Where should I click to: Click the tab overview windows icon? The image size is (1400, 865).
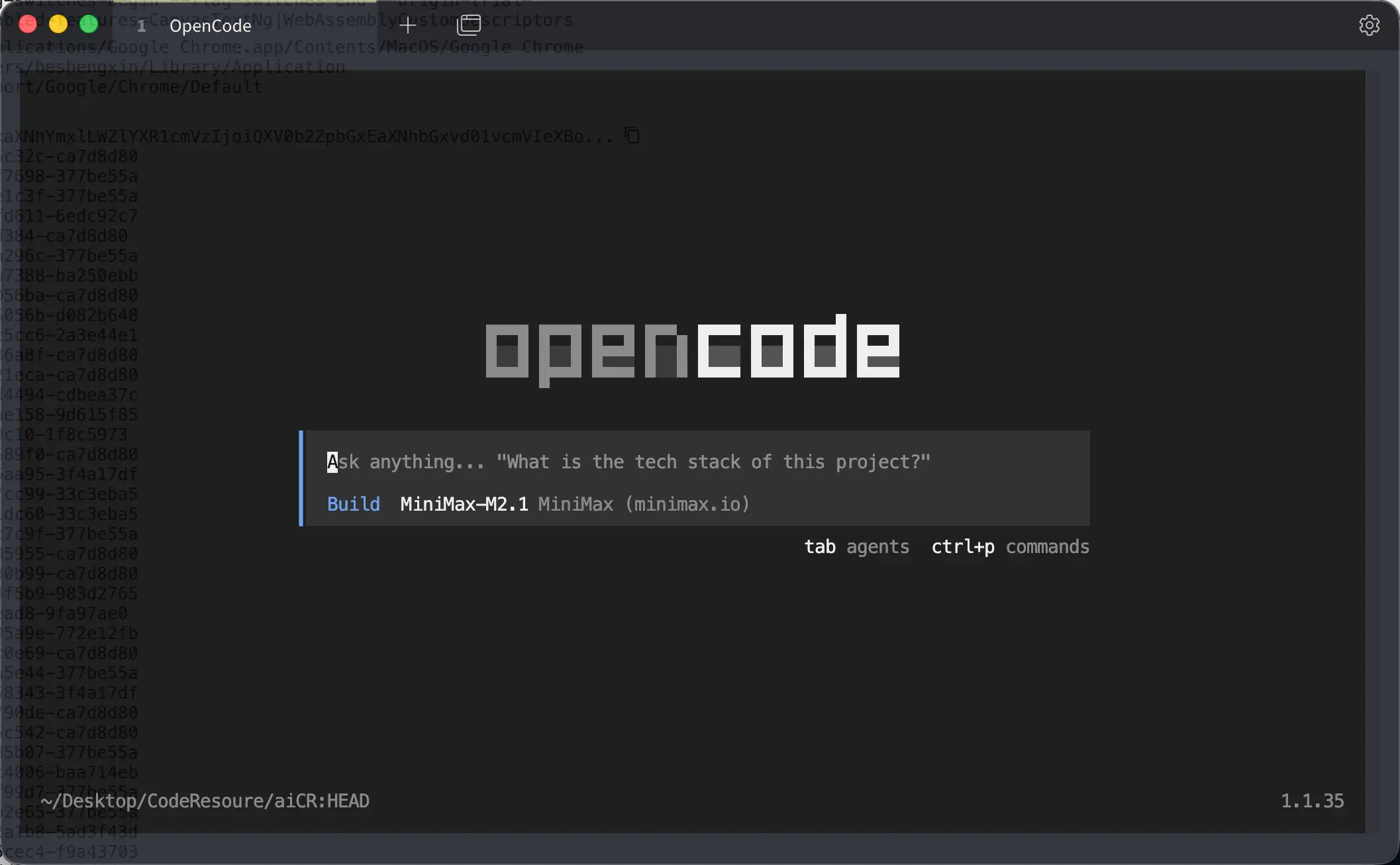point(469,25)
